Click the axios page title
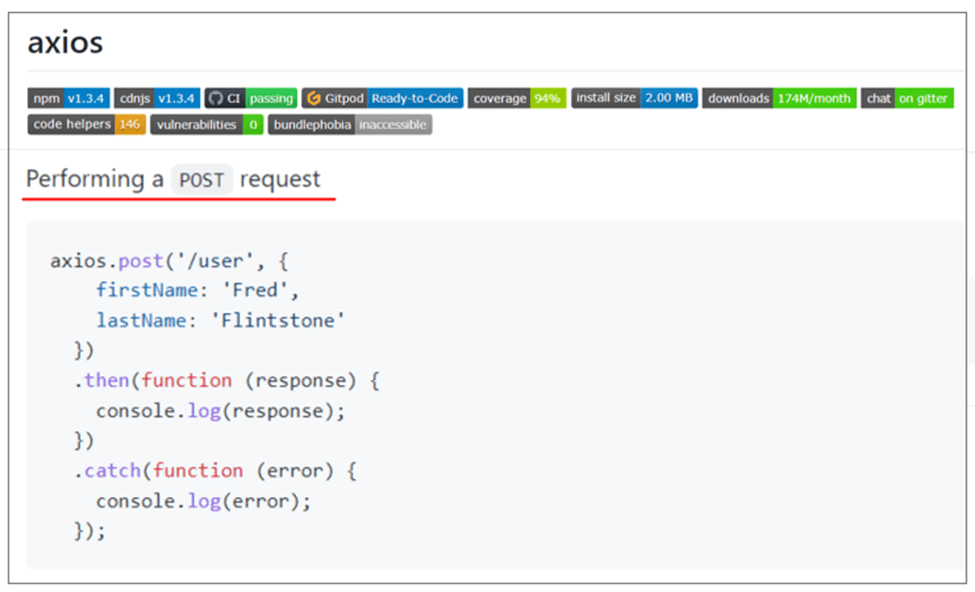The image size is (975, 592). click(x=65, y=43)
